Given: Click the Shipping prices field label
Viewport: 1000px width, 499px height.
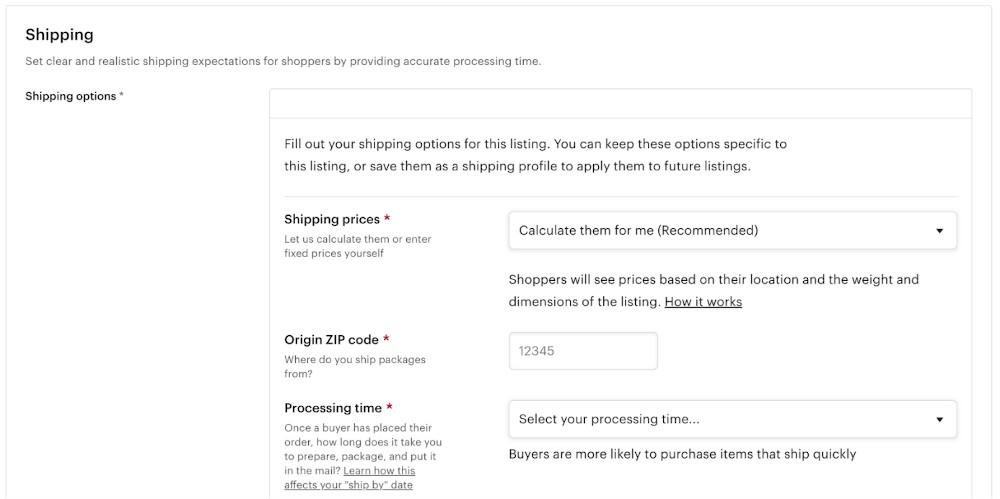Looking at the screenshot, I should (331, 219).
